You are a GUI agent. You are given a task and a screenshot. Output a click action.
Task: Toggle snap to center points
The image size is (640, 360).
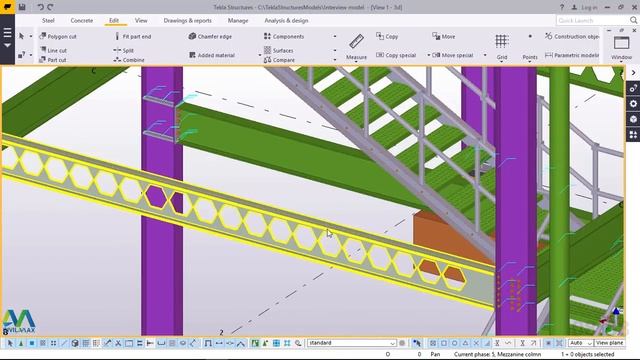click(454, 343)
